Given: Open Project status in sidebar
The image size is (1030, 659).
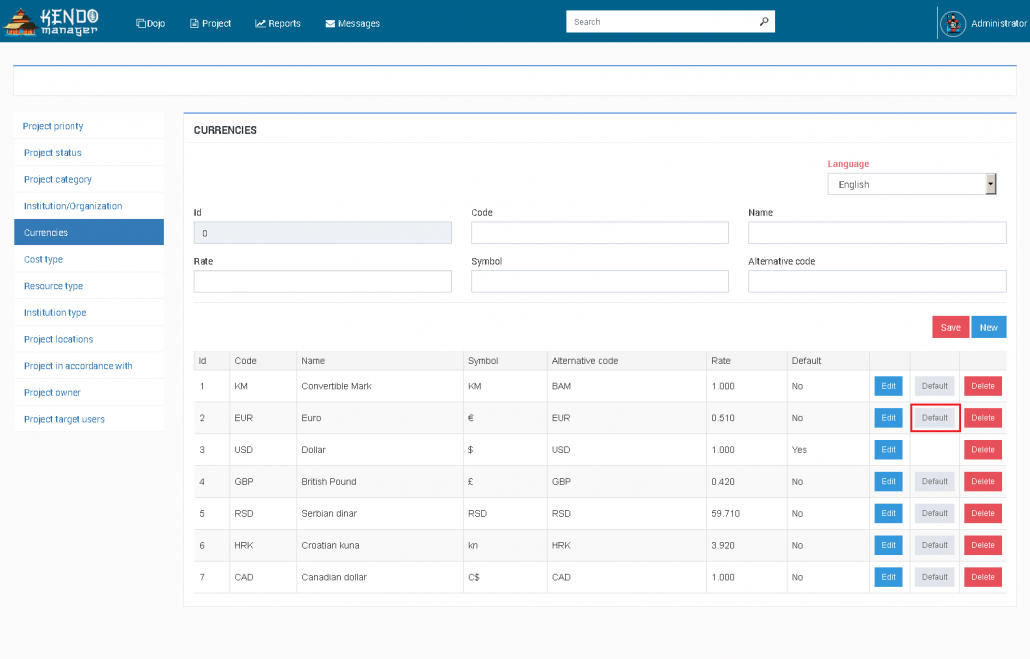Looking at the screenshot, I should tap(89, 152).
